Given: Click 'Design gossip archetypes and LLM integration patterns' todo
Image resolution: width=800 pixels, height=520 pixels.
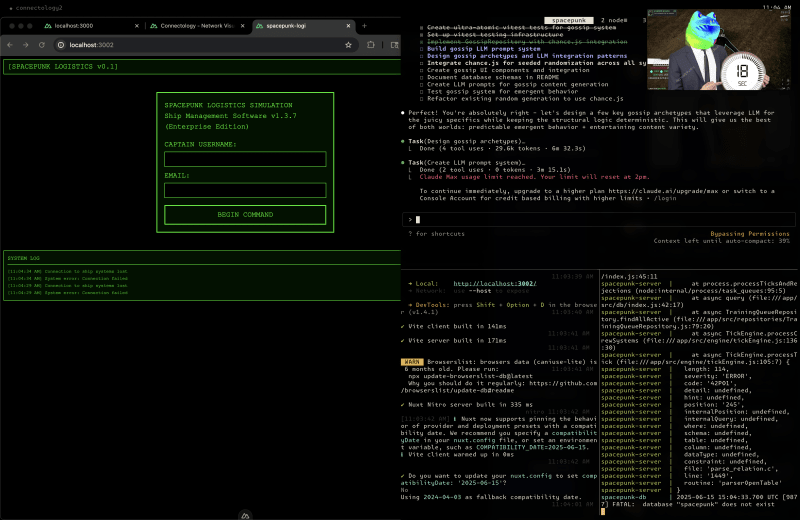Looking at the screenshot, I should [x=527, y=56].
